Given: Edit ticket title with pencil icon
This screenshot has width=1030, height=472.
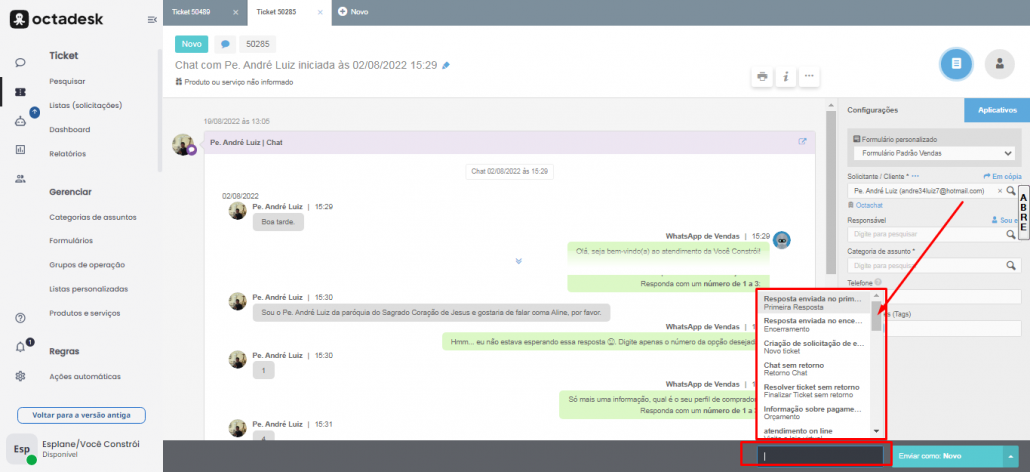Looking at the screenshot, I should click(x=446, y=65).
